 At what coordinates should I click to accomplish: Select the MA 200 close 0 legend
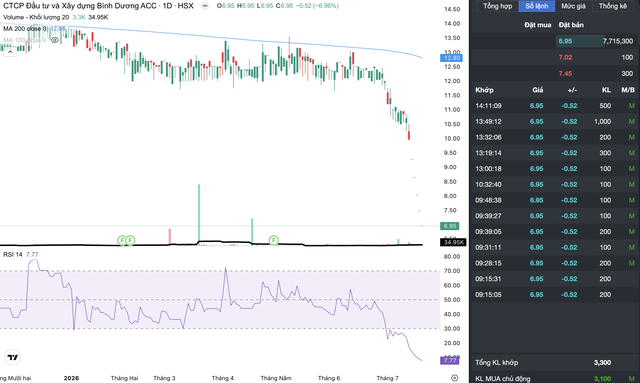coord(24,29)
